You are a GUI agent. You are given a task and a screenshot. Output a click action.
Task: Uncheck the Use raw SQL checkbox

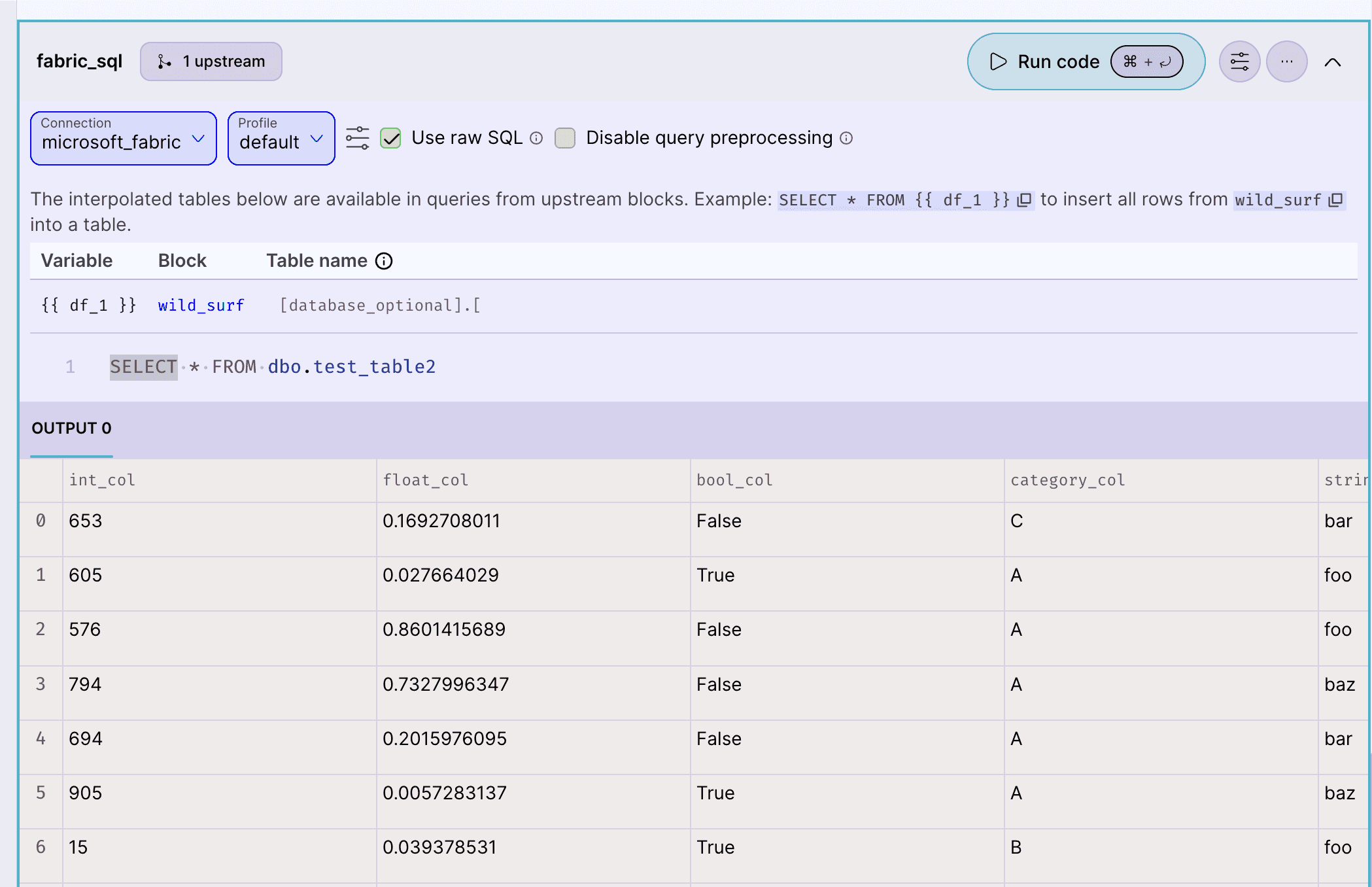tap(390, 138)
